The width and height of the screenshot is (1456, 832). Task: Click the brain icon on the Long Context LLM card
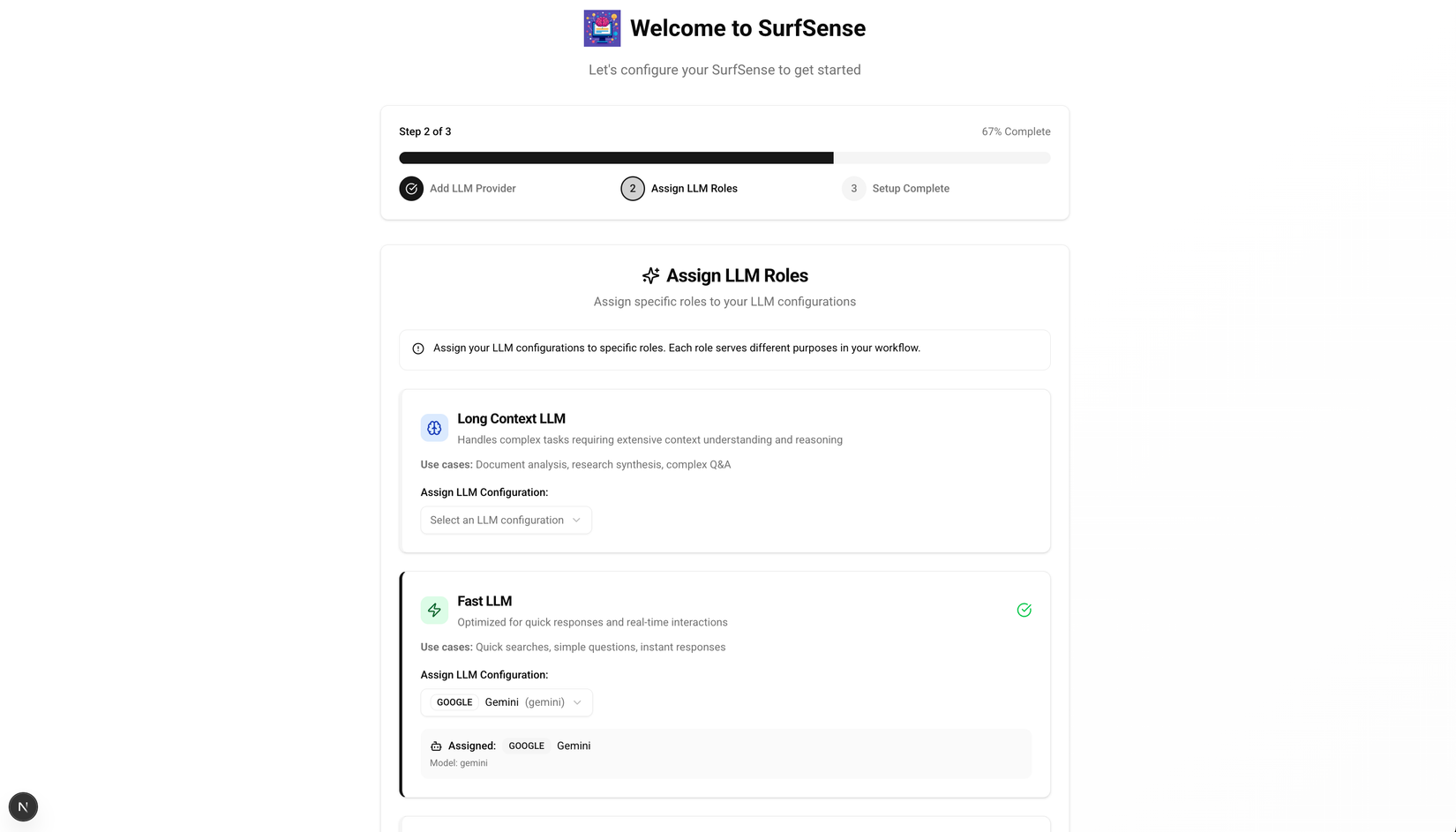point(434,427)
